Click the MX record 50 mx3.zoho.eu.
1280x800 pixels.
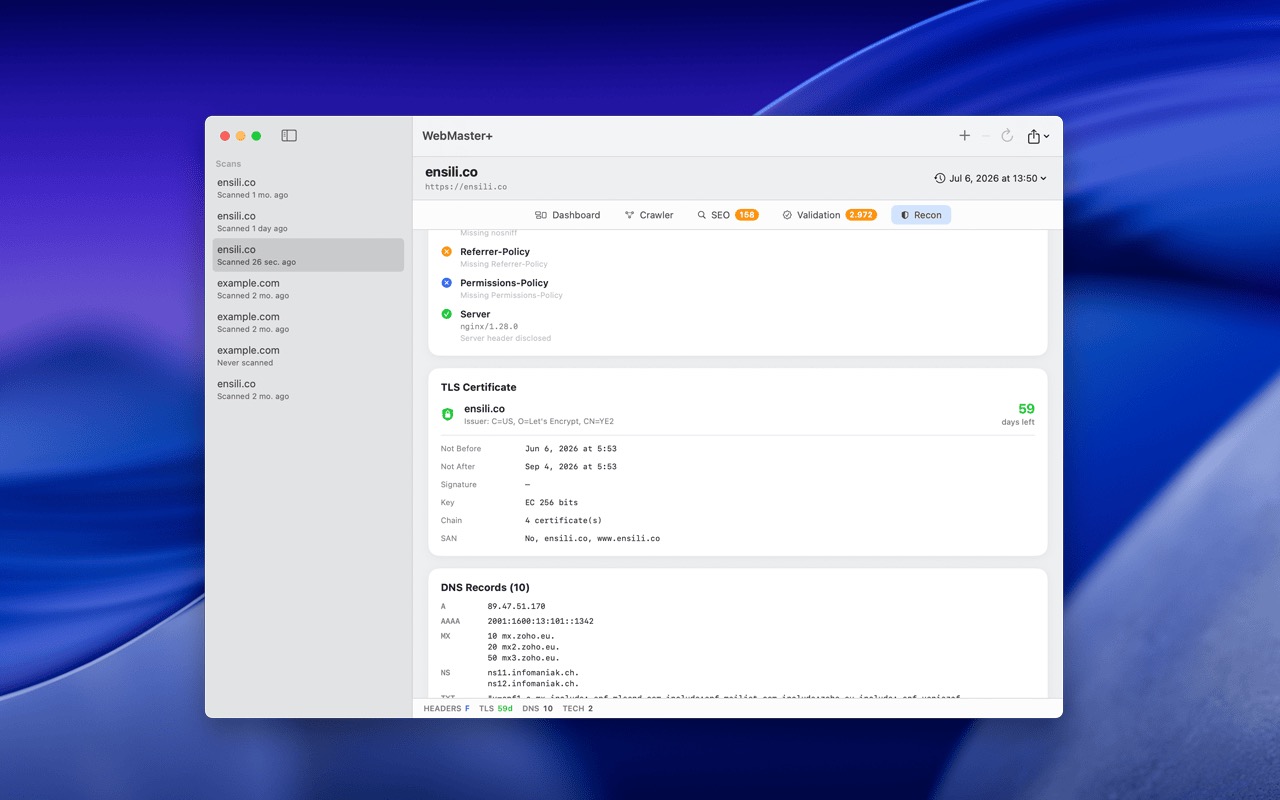tap(523, 658)
